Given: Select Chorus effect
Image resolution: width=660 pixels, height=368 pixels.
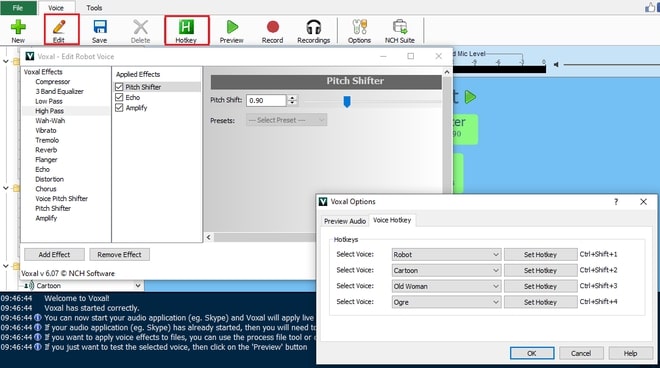Looking at the screenshot, I should click(46, 189).
